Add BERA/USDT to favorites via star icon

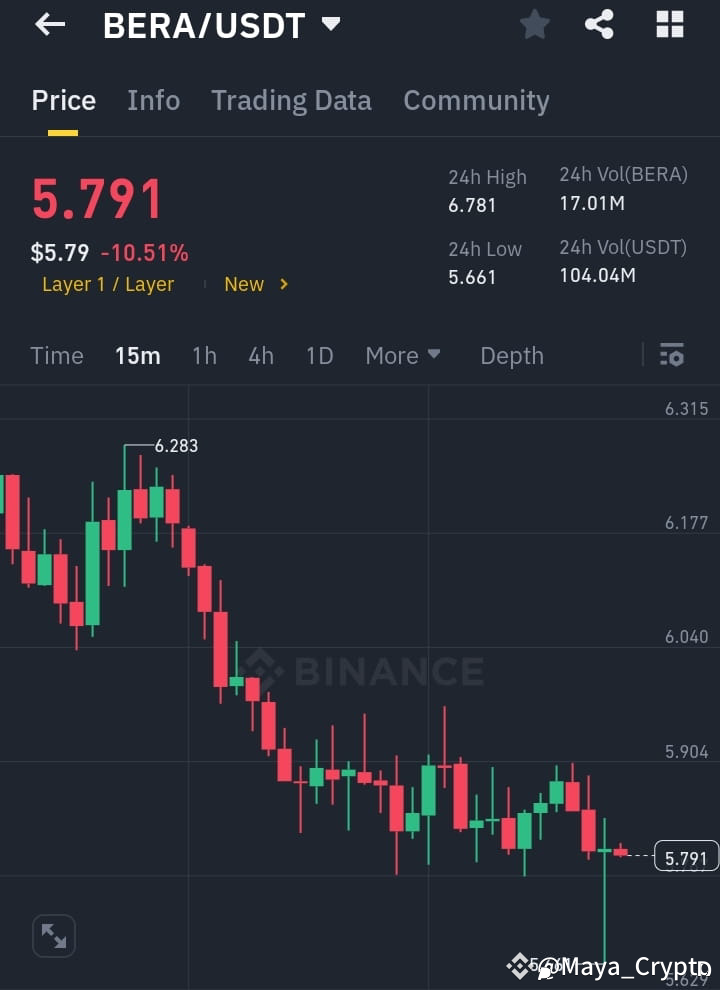point(534,24)
